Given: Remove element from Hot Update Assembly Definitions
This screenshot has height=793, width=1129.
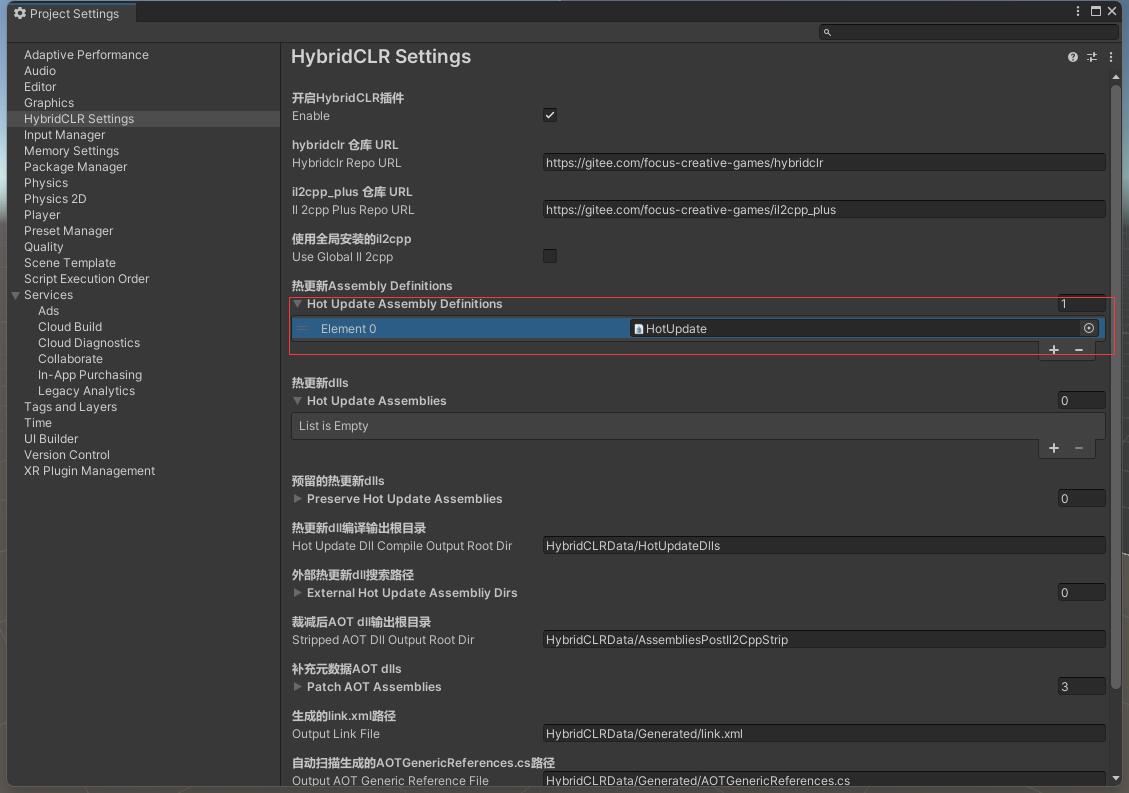Looking at the screenshot, I should (1079, 350).
